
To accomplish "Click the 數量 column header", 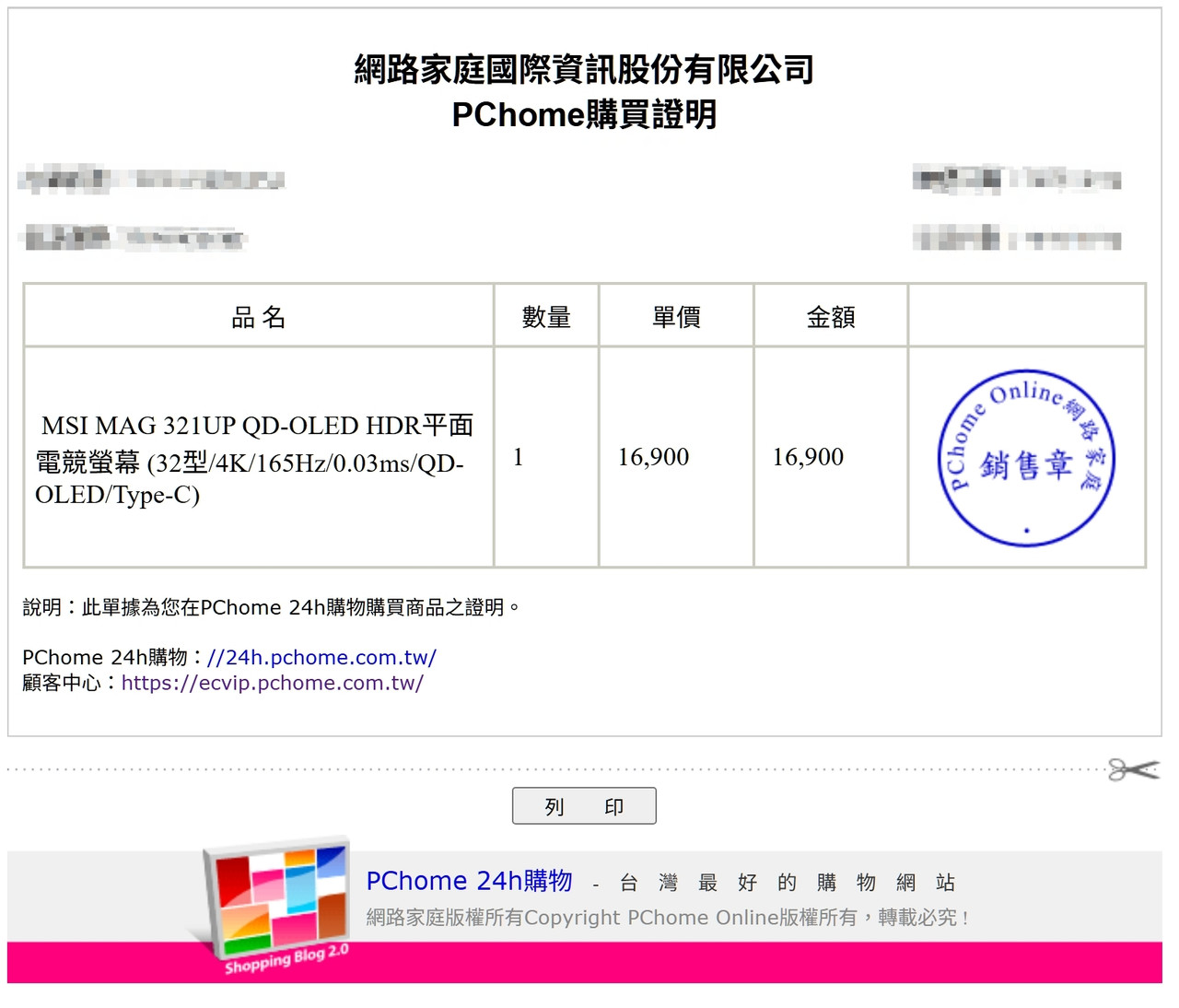I will coord(546,317).
